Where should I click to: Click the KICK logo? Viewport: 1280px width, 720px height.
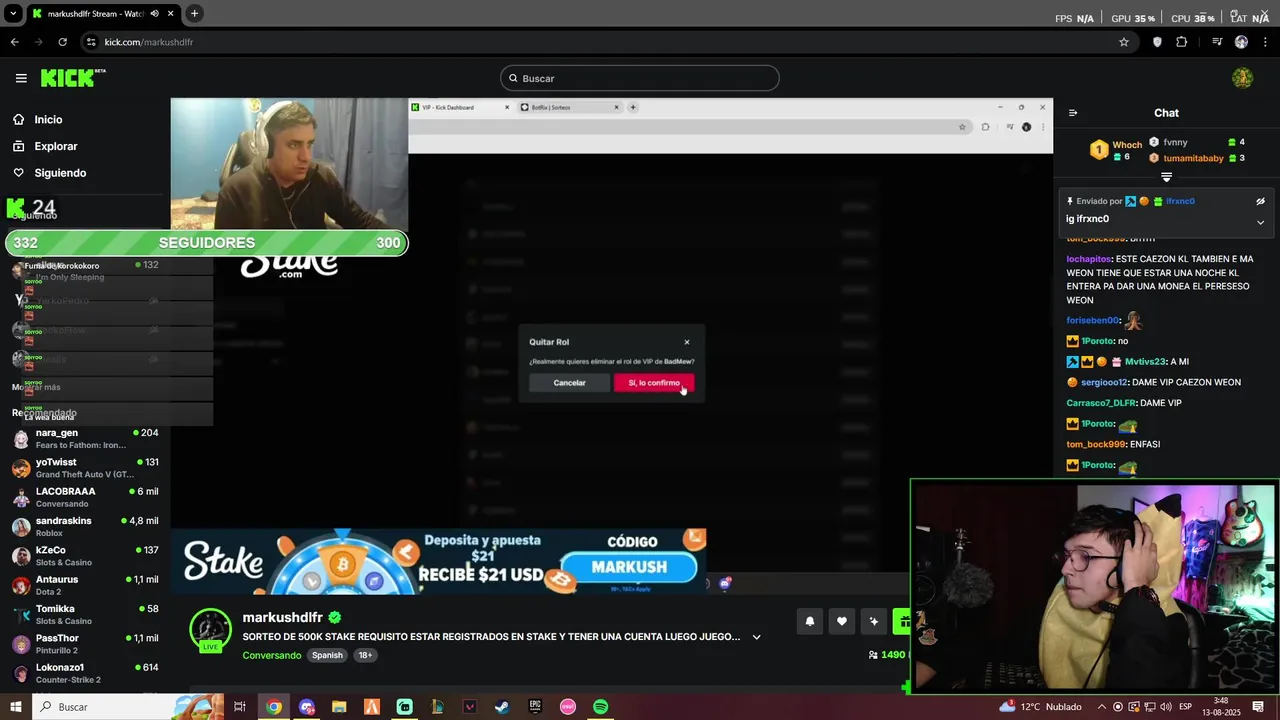point(73,78)
